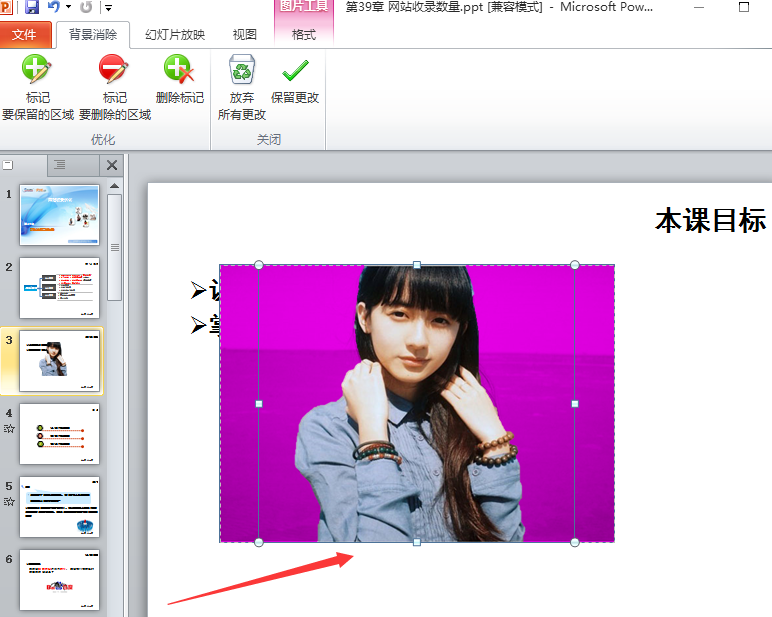772x617 pixels.
Task: Switch to 视图 (View) tab
Action: tap(245, 34)
